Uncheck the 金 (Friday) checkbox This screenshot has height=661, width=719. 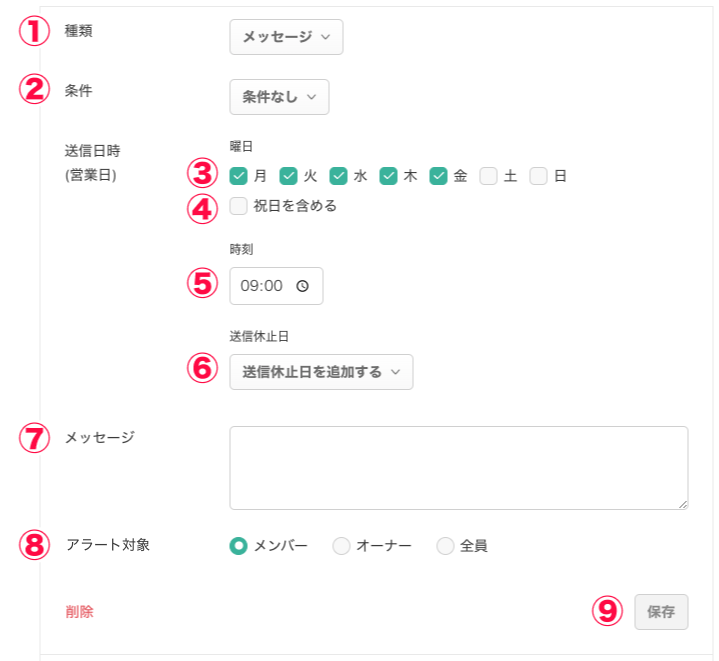pos(439,176)
